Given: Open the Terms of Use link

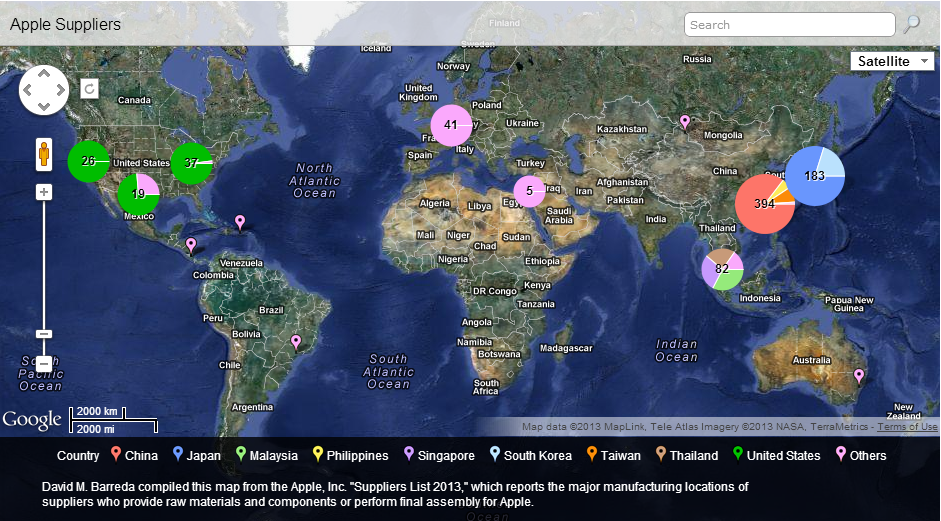Looking at the screenshot, I should [x=907, y=427].
